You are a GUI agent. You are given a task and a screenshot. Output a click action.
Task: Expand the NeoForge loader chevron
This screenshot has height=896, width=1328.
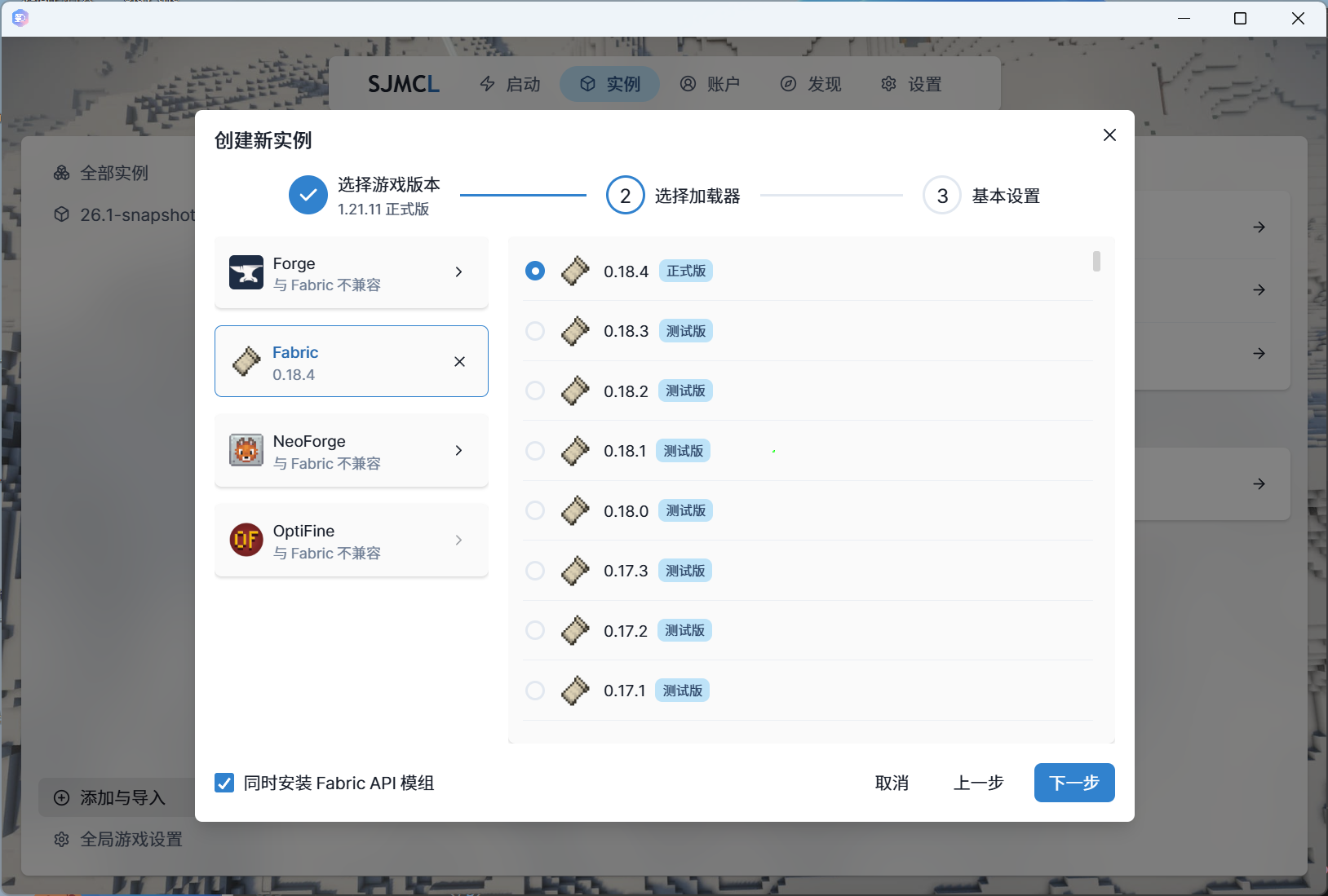click(x=458, y=450)
